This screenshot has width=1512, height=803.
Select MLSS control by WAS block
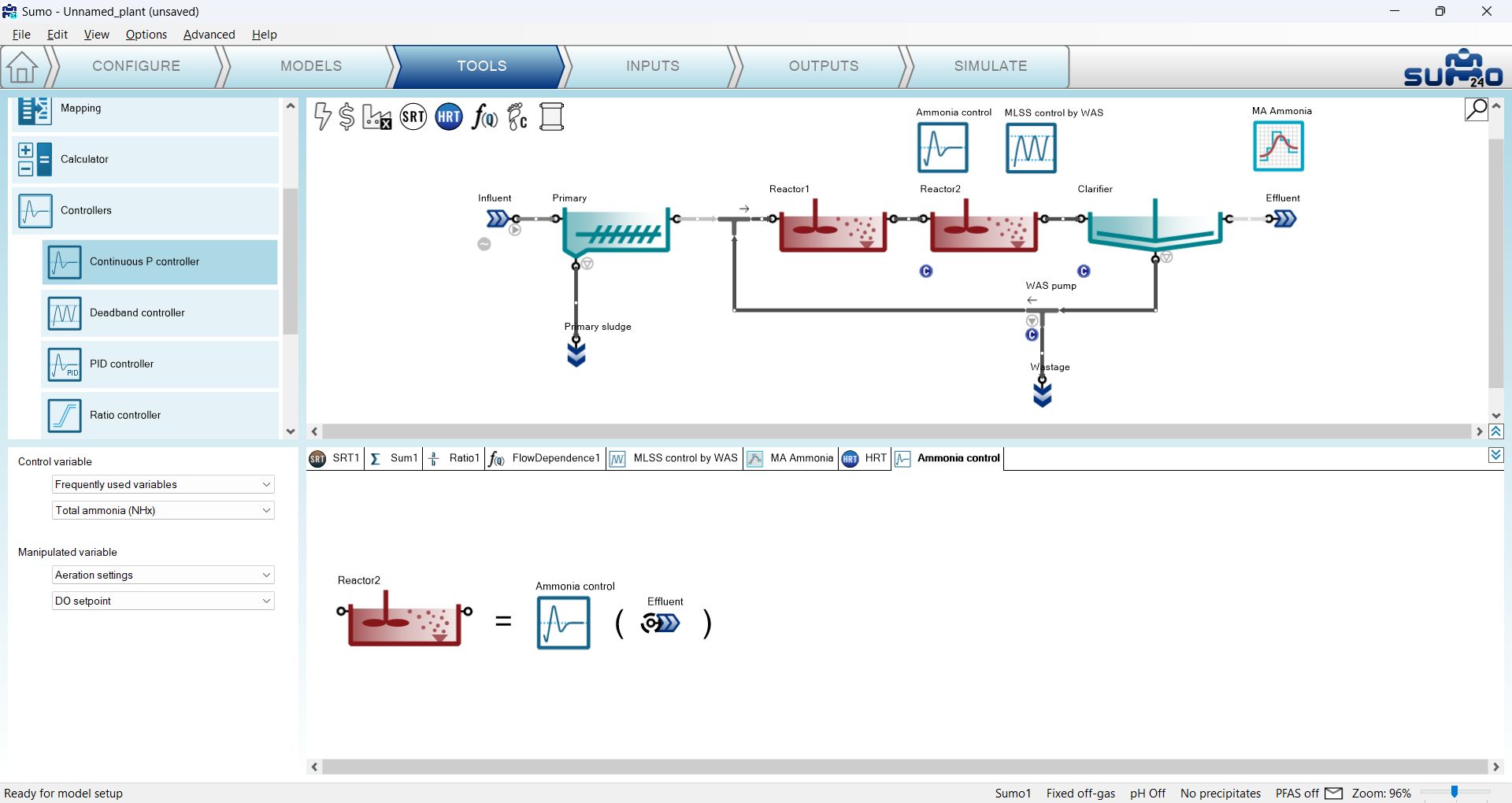click(x=1031, y=147)
